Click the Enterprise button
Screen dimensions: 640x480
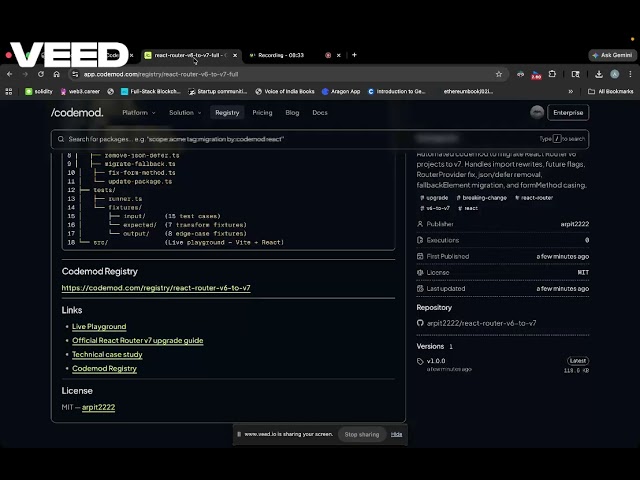(x=568, y=113)
